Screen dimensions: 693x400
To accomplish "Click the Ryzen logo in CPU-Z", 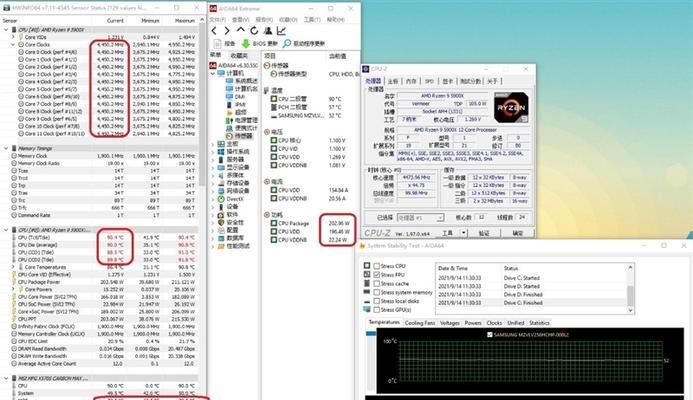I will point(511,107).
